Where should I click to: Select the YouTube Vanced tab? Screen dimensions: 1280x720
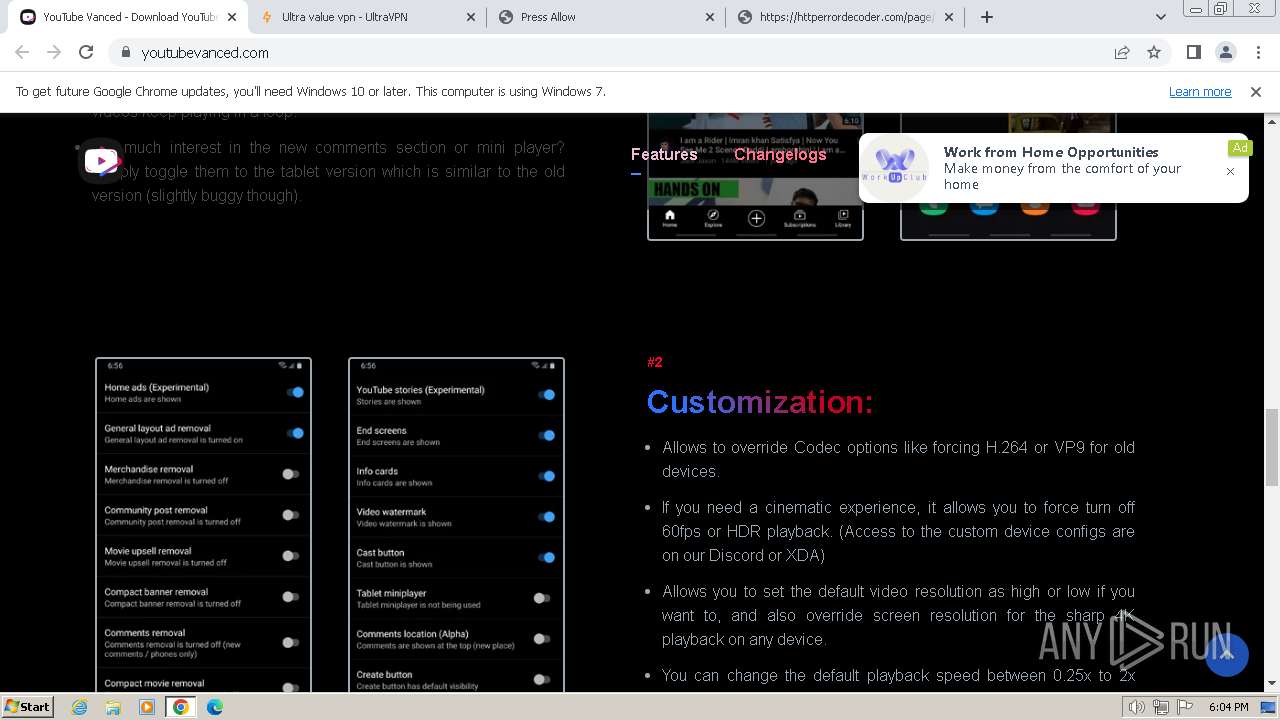click(x=129, y=17)
